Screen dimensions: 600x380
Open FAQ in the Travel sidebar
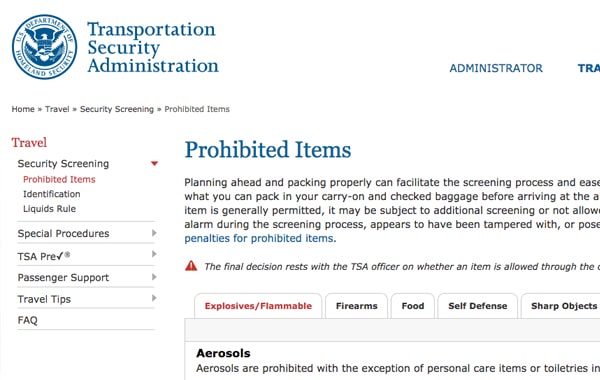(x=28, y=320)
